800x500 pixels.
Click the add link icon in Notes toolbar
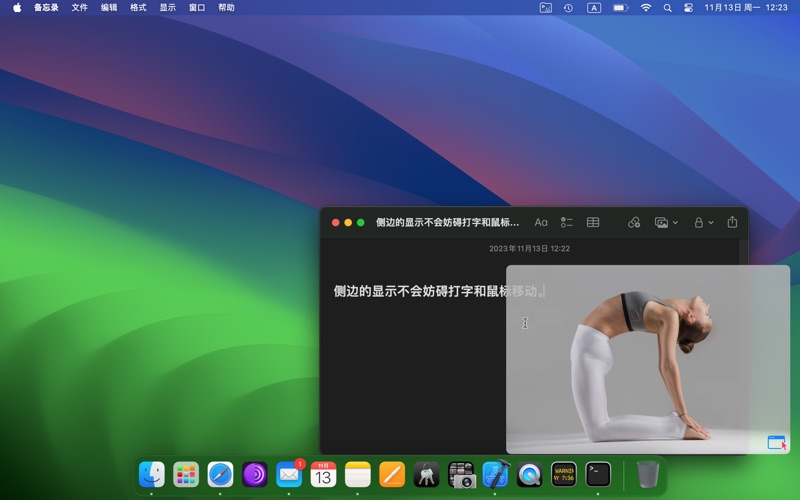coord(634,222)
